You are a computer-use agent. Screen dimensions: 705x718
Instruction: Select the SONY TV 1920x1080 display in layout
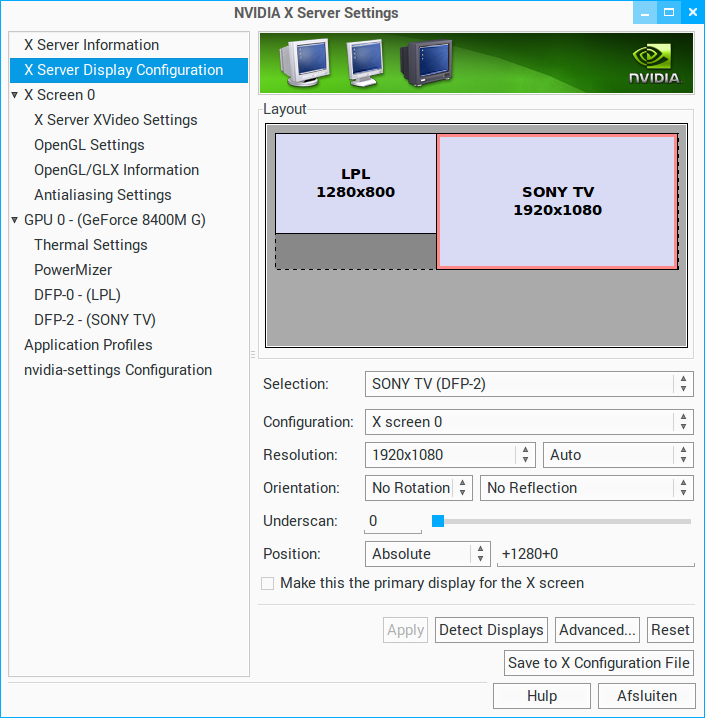[x=557, y=201]
